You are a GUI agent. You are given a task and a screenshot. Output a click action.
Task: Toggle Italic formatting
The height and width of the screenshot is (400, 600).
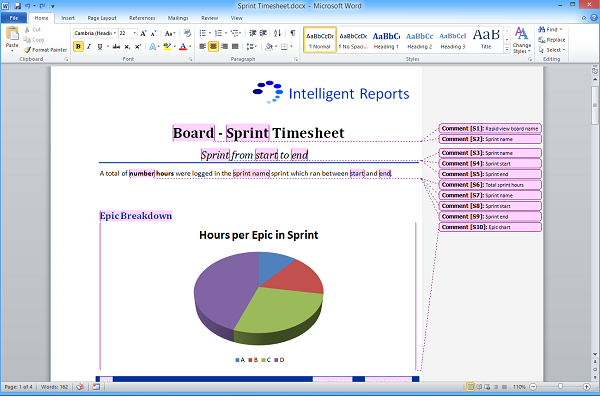(x=90, y=46)
